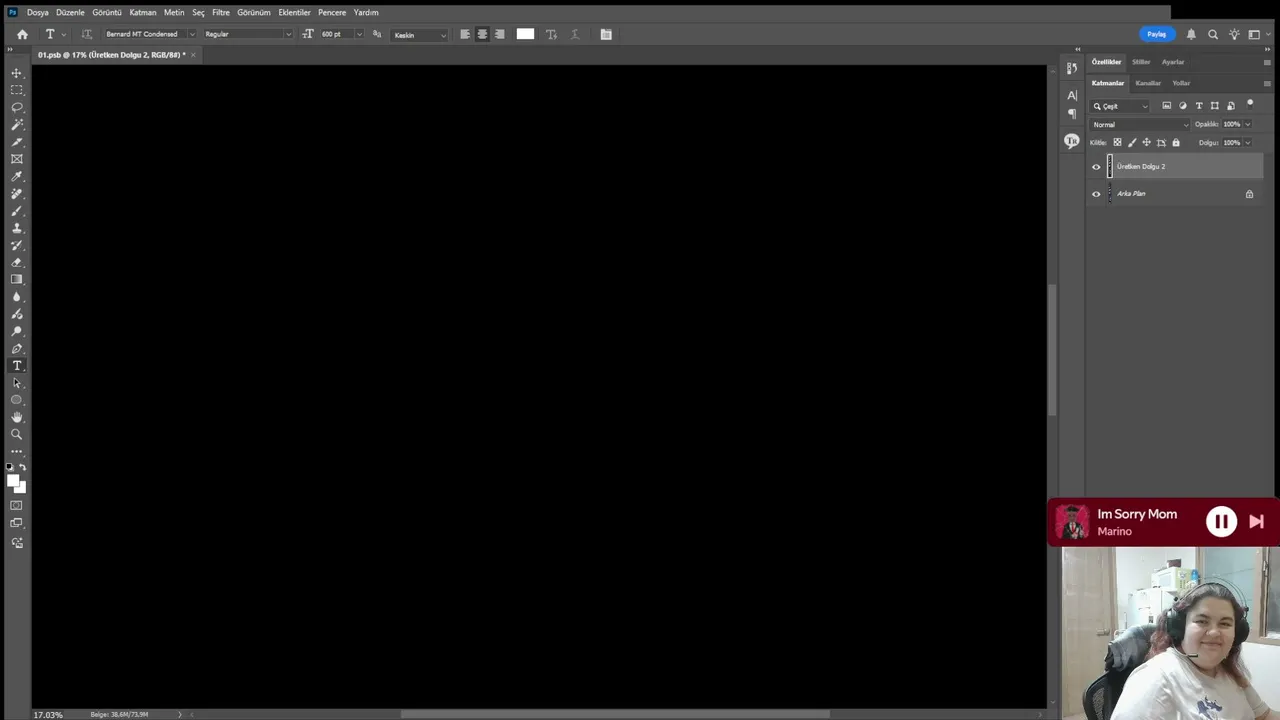Lock layer position
Image resolution: width=1280 pixels, height=720 pixels.
pyautogui.click(x=1147, y=143)
